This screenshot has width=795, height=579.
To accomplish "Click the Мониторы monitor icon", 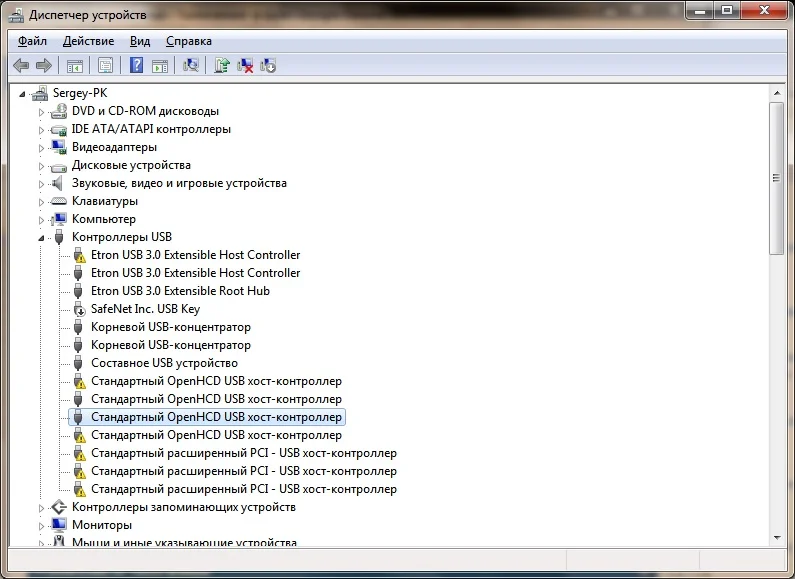I will point(59,525).
